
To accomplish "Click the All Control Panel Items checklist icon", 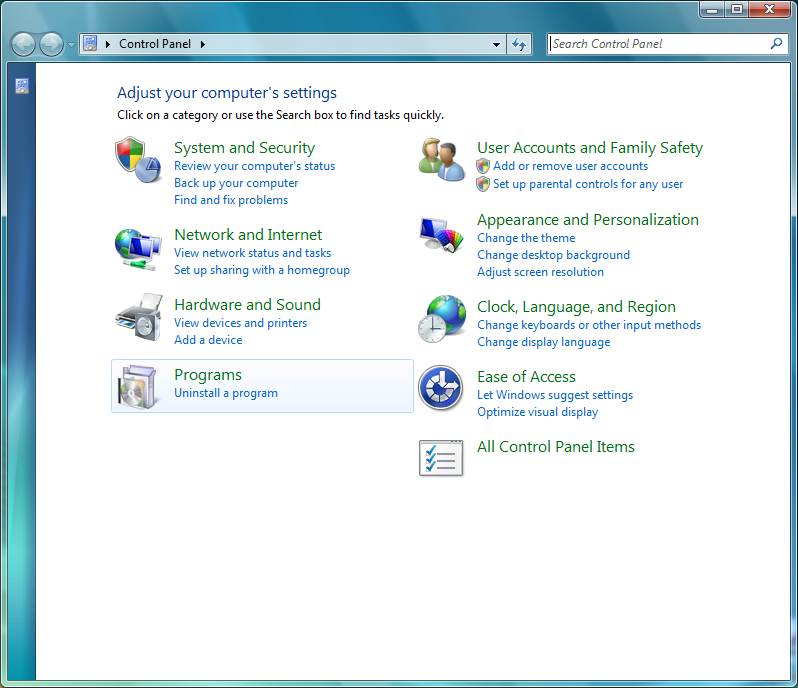I will pyautogui.click(x=441, y=458).
